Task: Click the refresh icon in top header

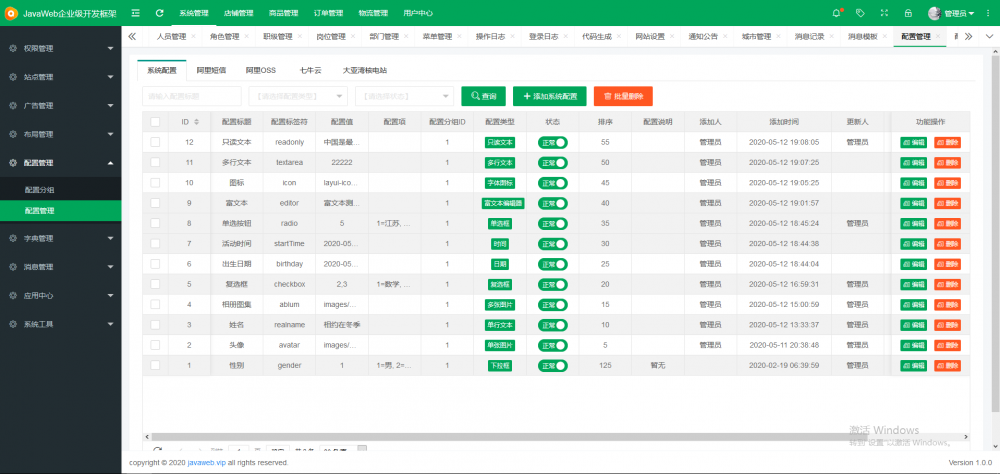Action: 159,13
